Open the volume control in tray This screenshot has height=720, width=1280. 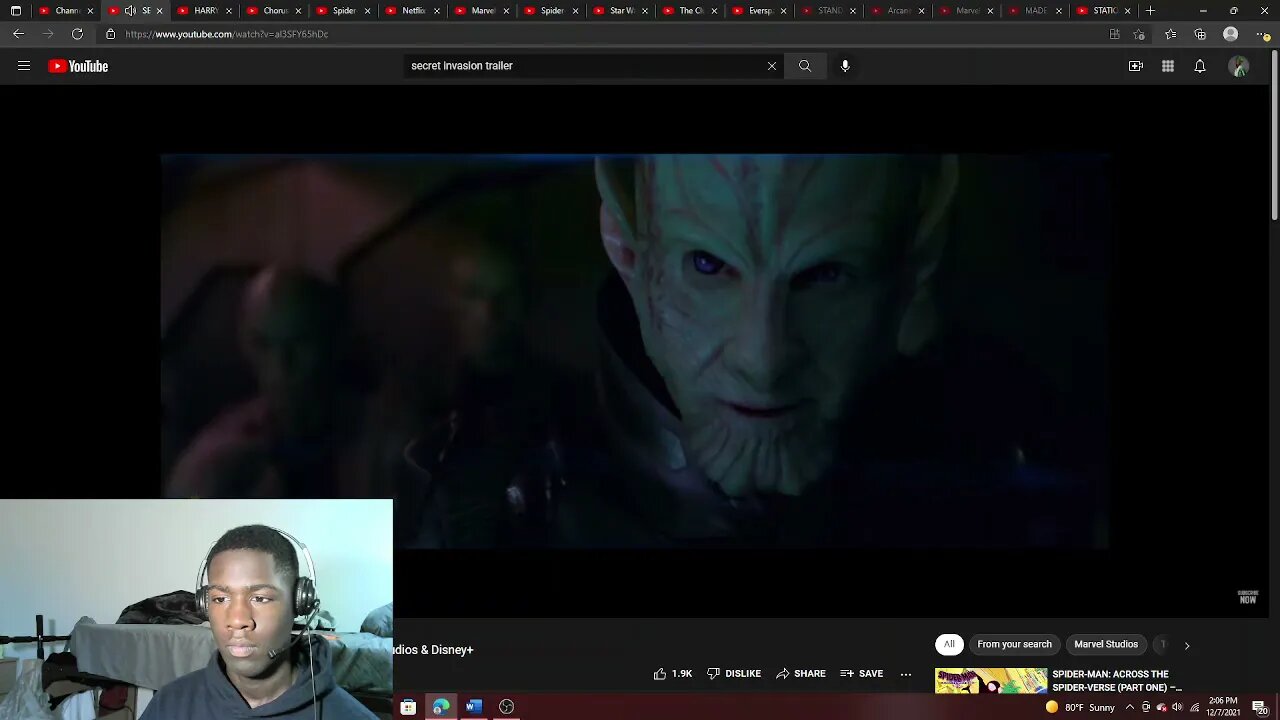click(1177, 707)
